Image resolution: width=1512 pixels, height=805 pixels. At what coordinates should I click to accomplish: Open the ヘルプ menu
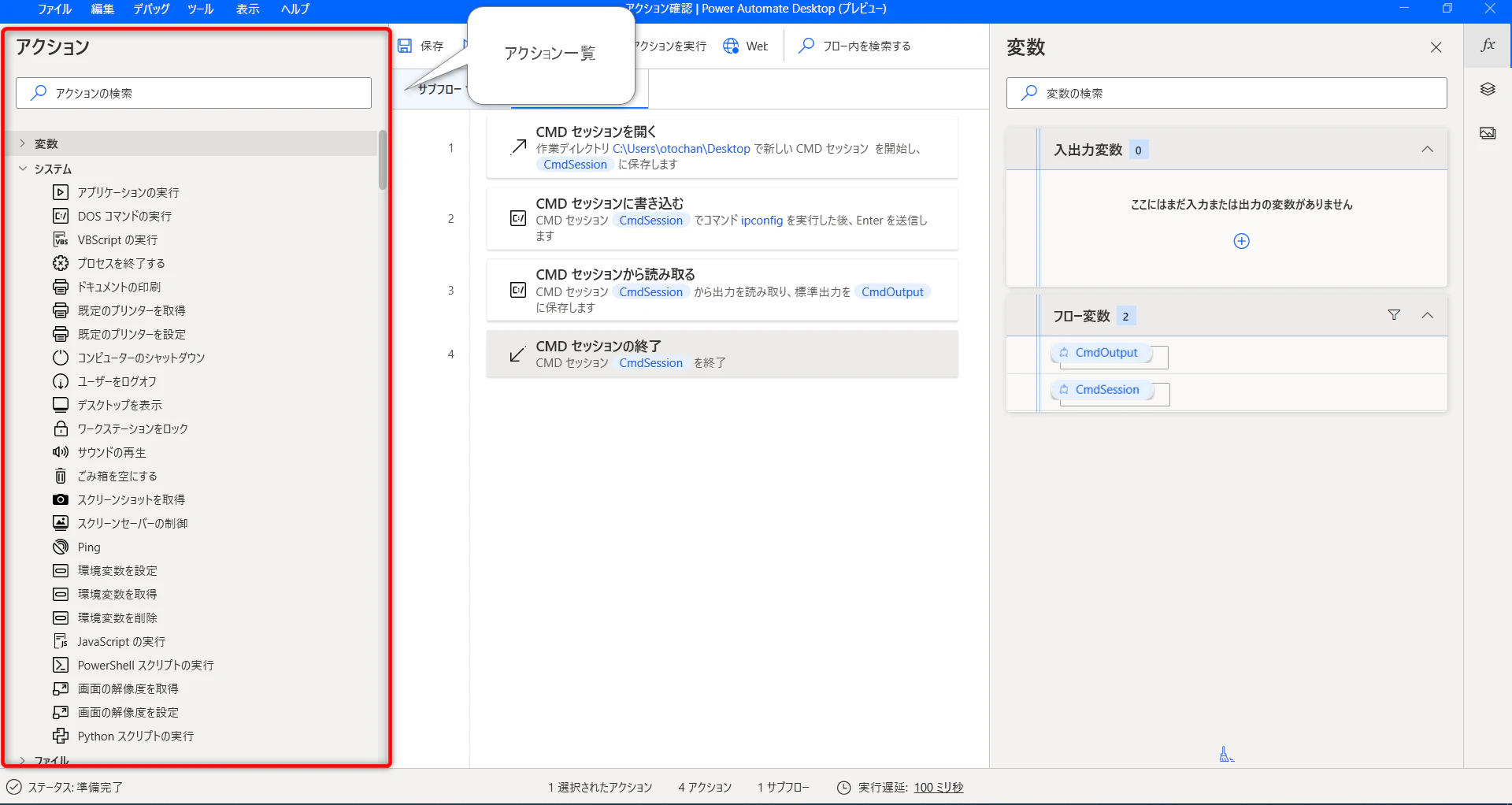coord(295,9)
